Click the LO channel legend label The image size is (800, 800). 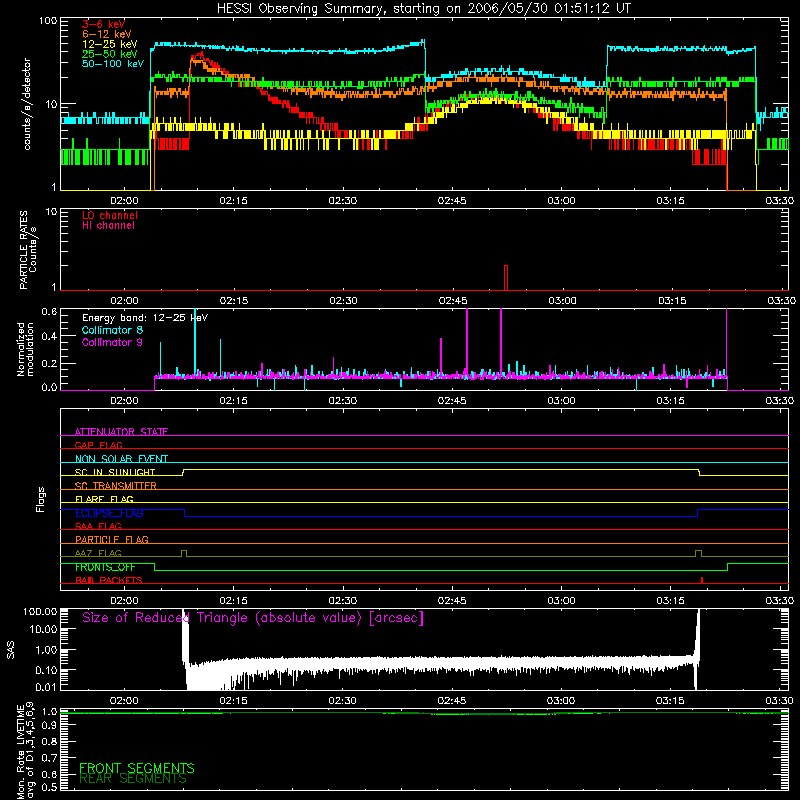coord(110,215)
